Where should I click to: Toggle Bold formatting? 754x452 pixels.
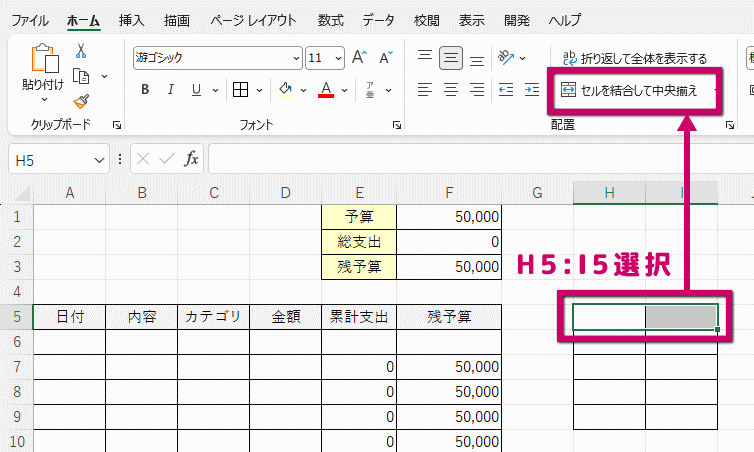coord(145,90)
